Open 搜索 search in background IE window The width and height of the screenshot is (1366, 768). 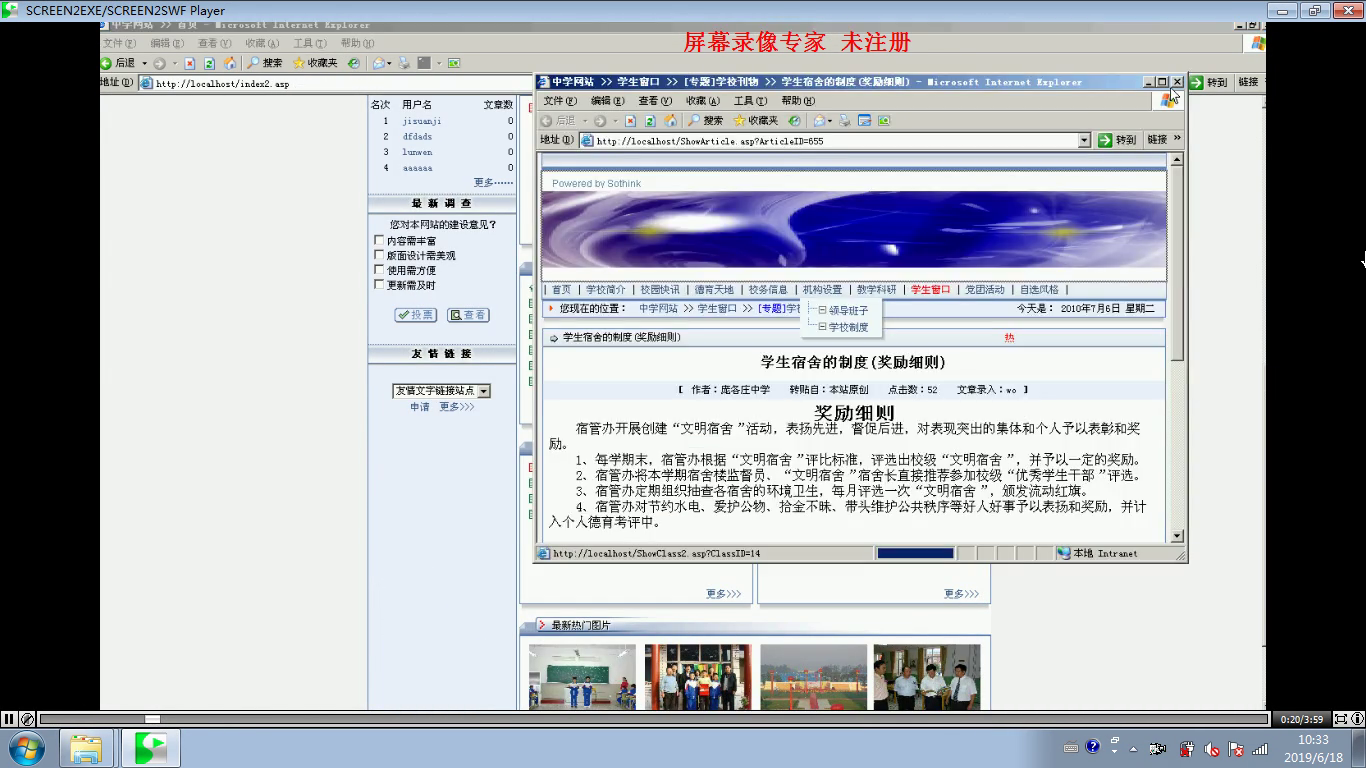265,63
